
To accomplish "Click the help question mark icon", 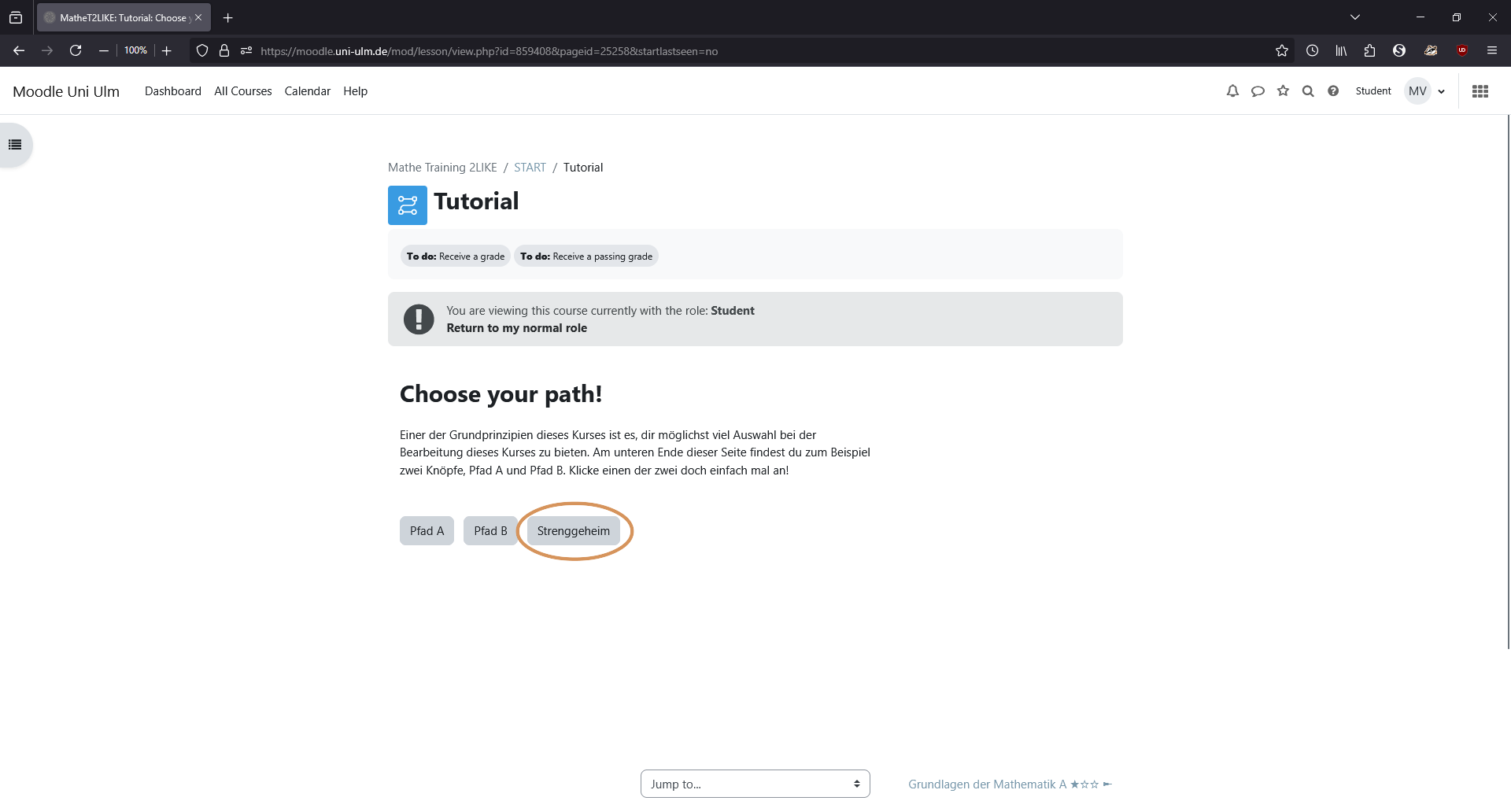I will point(1333,91).
